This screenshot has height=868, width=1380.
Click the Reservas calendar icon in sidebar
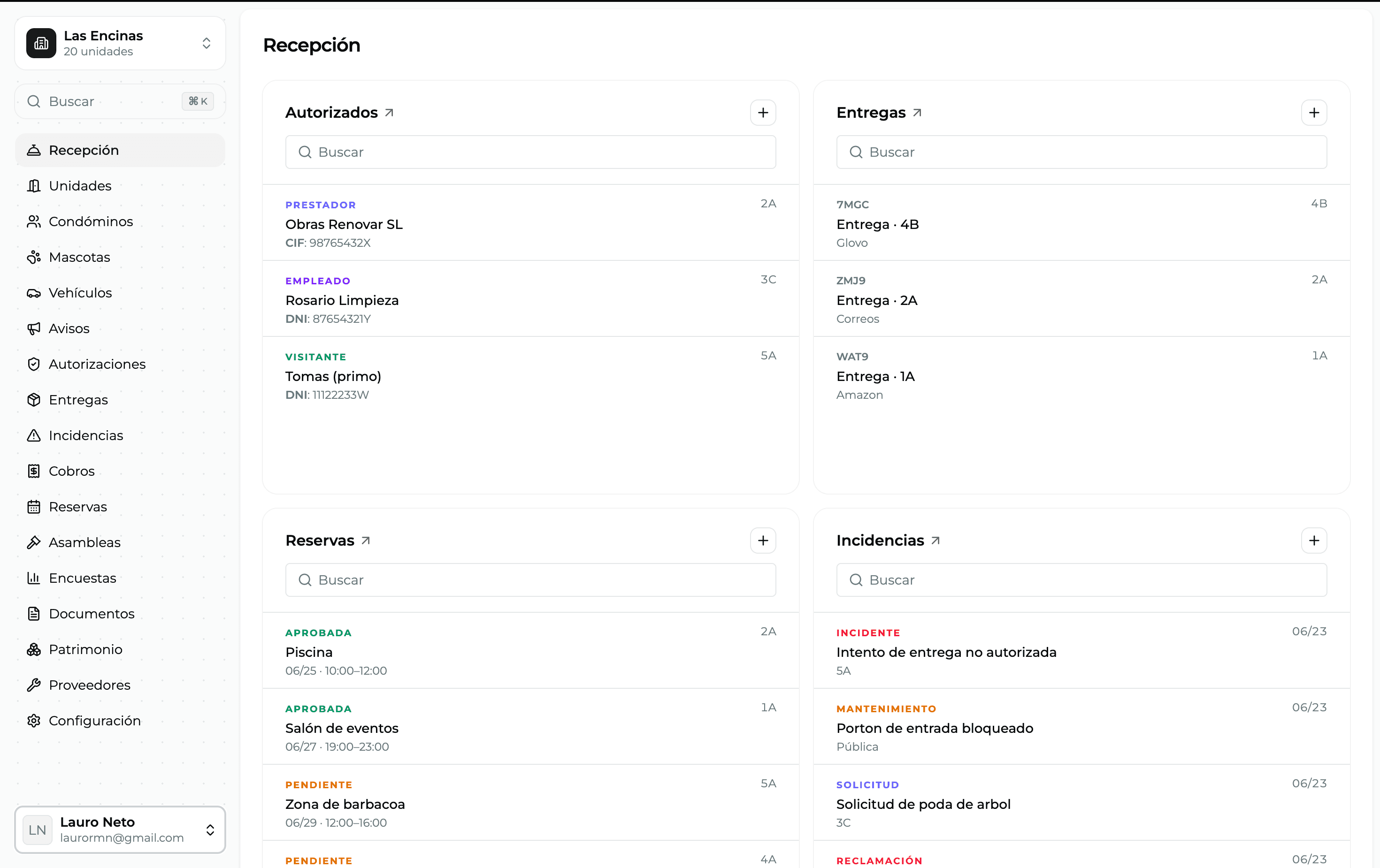pyautogui.click(x=34, y=506)
